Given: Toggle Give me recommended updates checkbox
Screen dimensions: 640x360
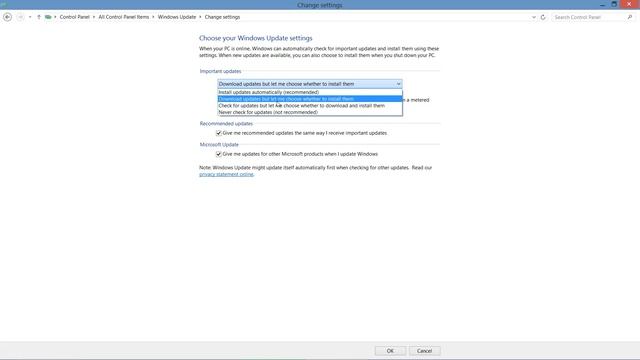Looking at the screenshot, I should click(218, 133).
